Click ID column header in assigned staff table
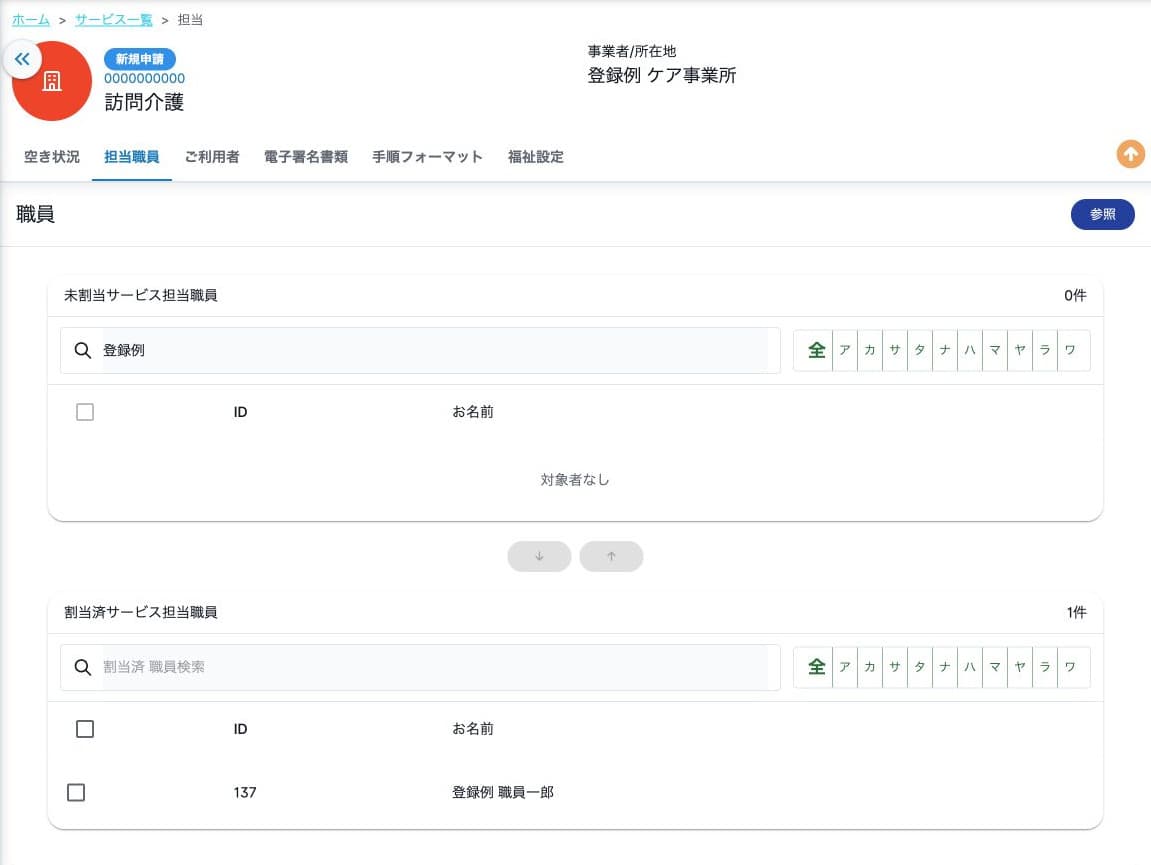 (x=240, y=729)
